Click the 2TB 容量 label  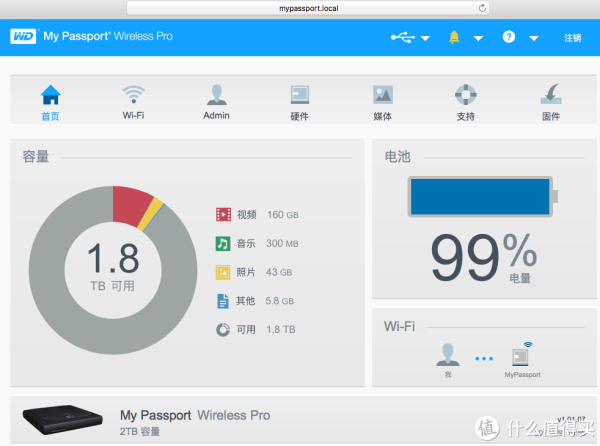[140, 432]
